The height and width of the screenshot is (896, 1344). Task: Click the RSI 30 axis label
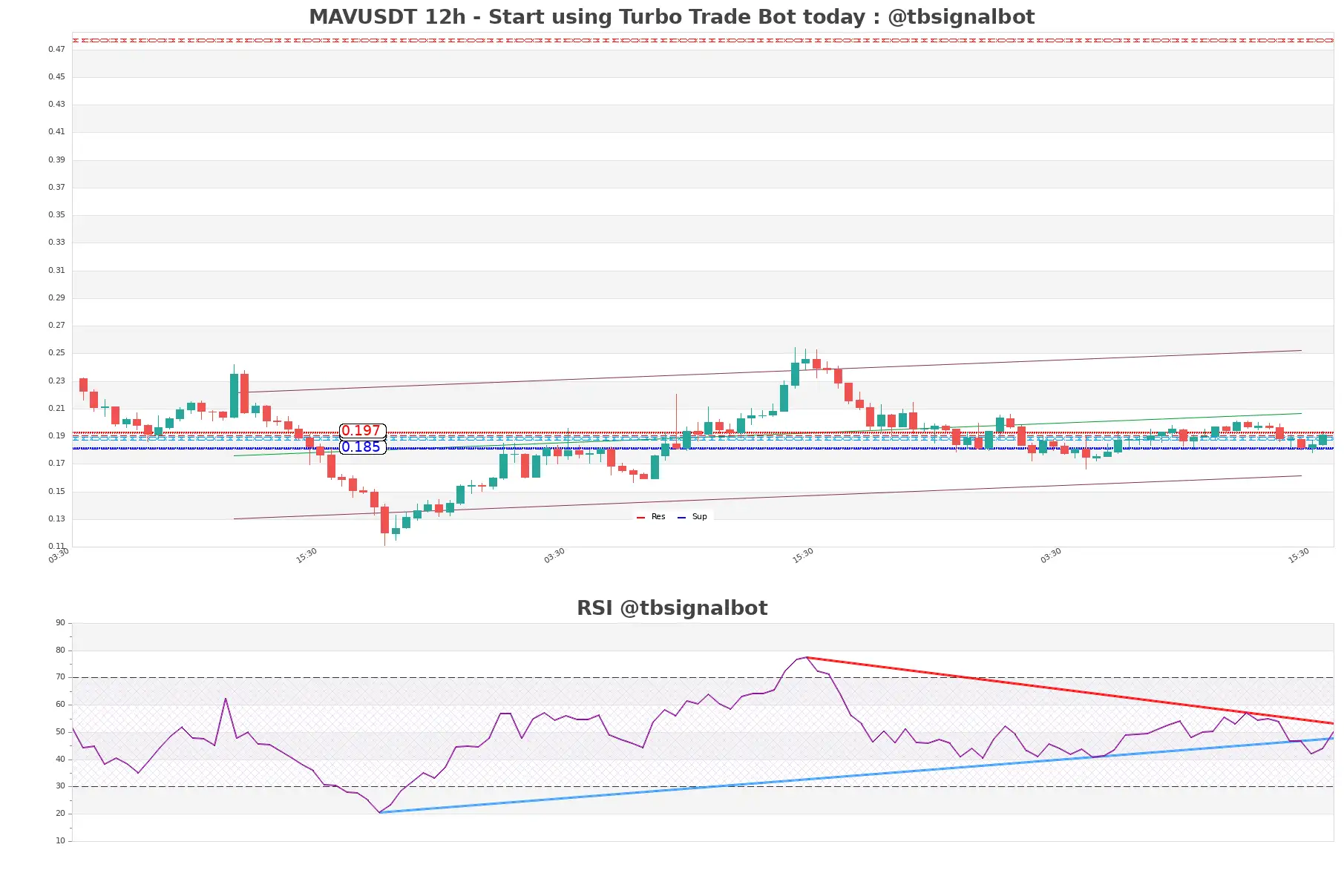click(x=60, y=786)
